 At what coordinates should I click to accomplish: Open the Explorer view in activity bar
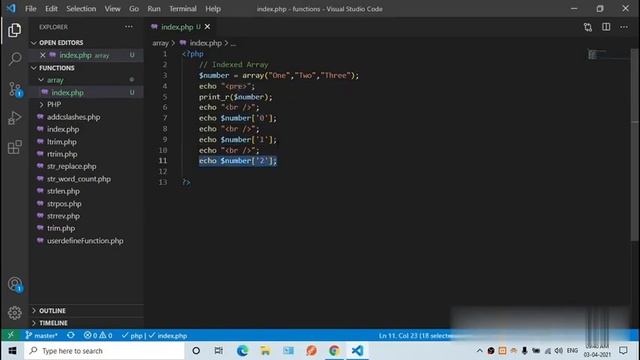click(x=14, y=30)
